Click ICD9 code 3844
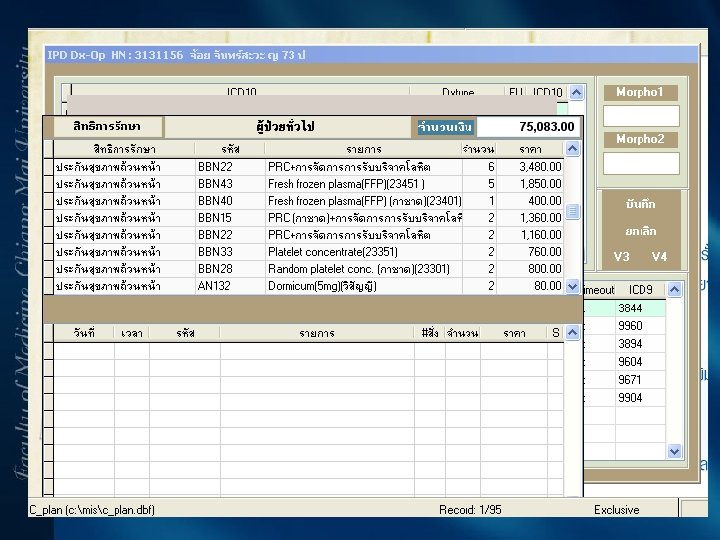The image size is (720, 540). coord(641,308)
